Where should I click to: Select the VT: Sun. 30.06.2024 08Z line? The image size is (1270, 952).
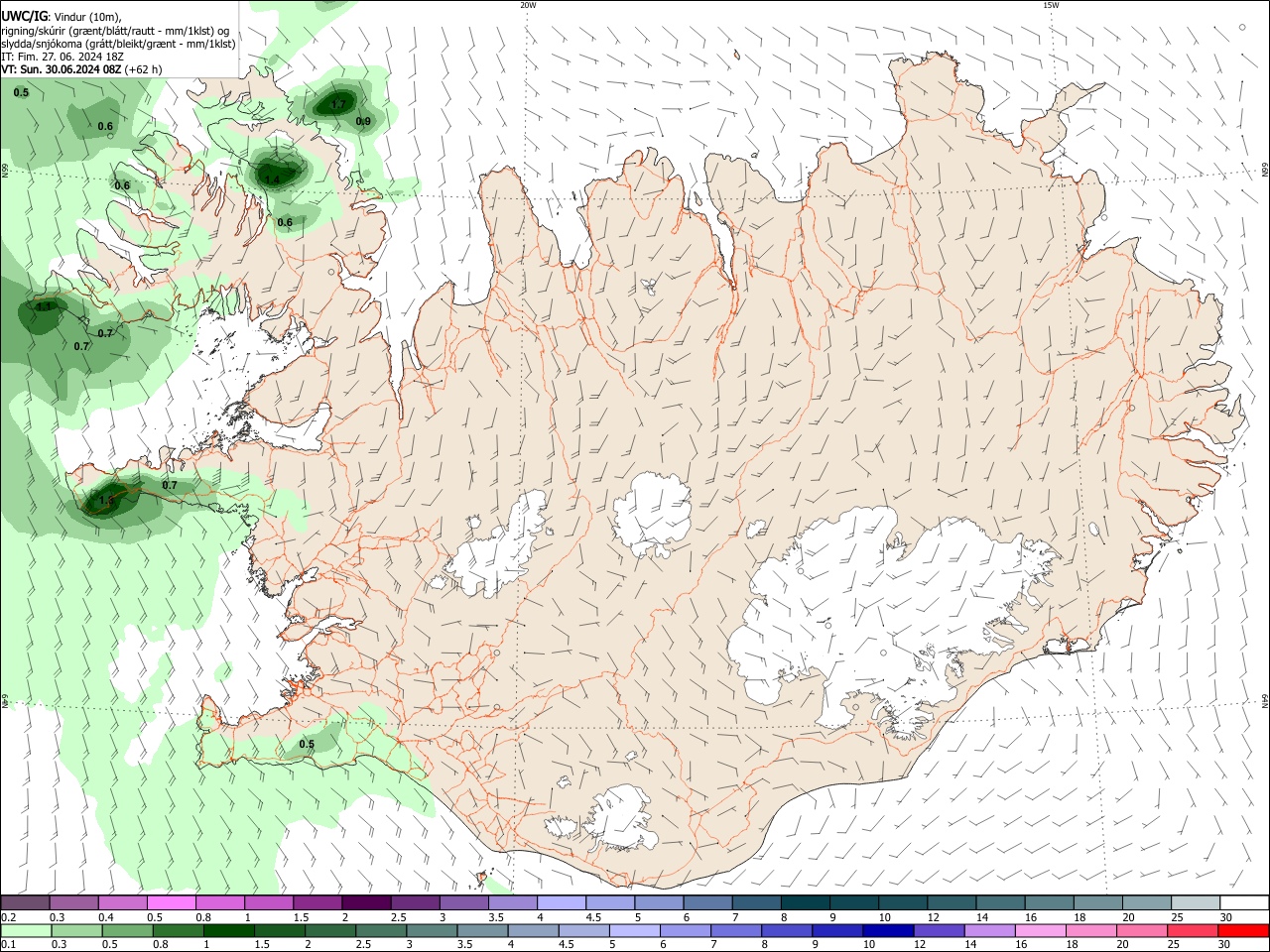tap(81, 69)
